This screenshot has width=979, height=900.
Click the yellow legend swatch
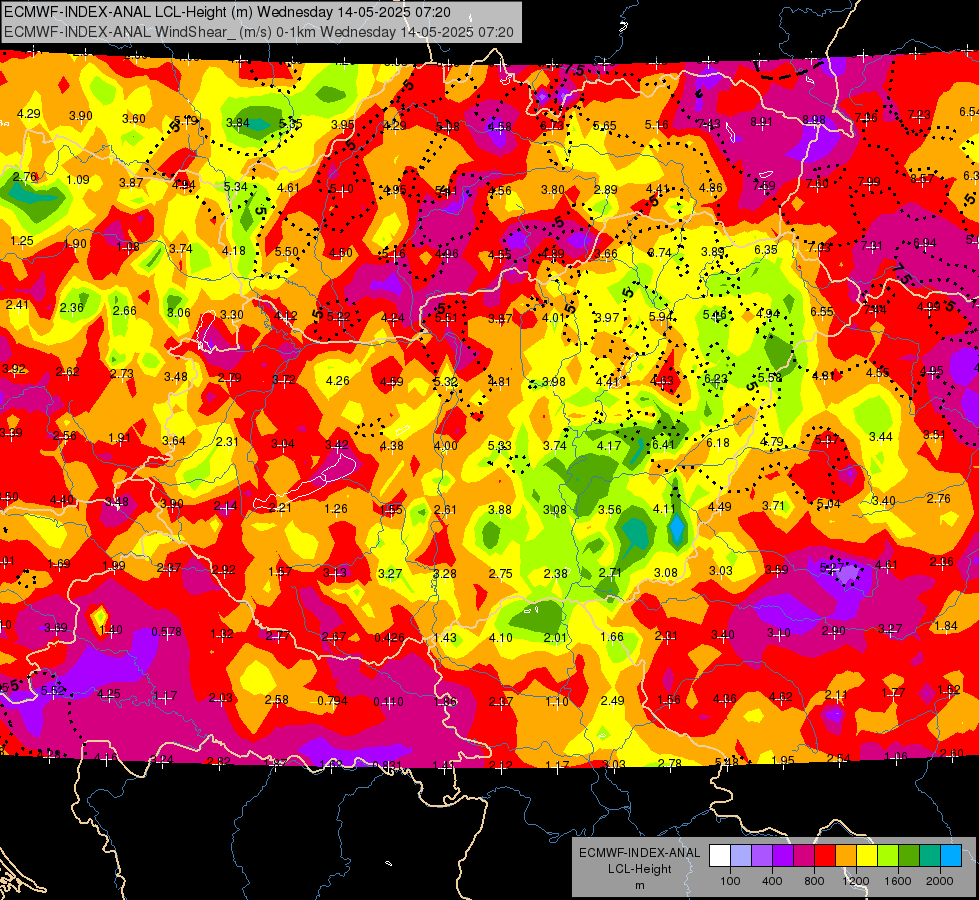(867, 856)
